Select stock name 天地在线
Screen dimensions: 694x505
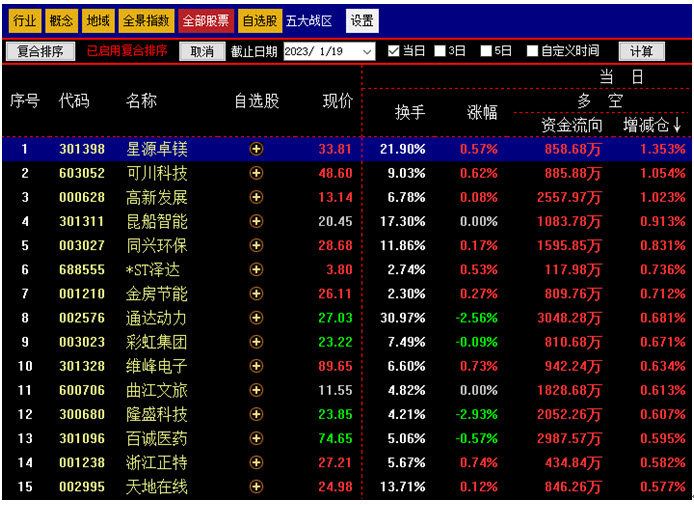[x=157, y=486]
